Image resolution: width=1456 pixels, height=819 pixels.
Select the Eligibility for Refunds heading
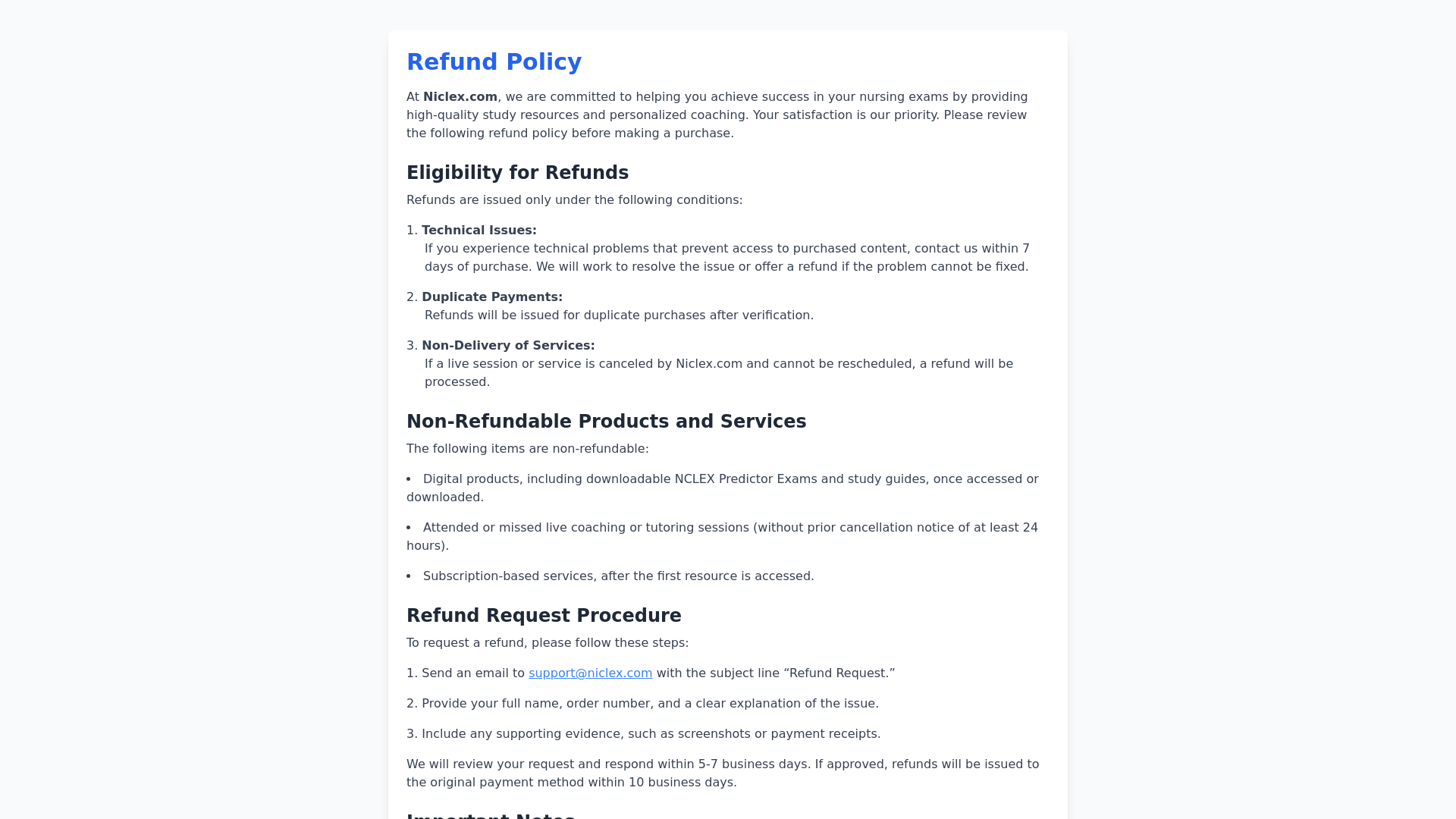[517, 173]
